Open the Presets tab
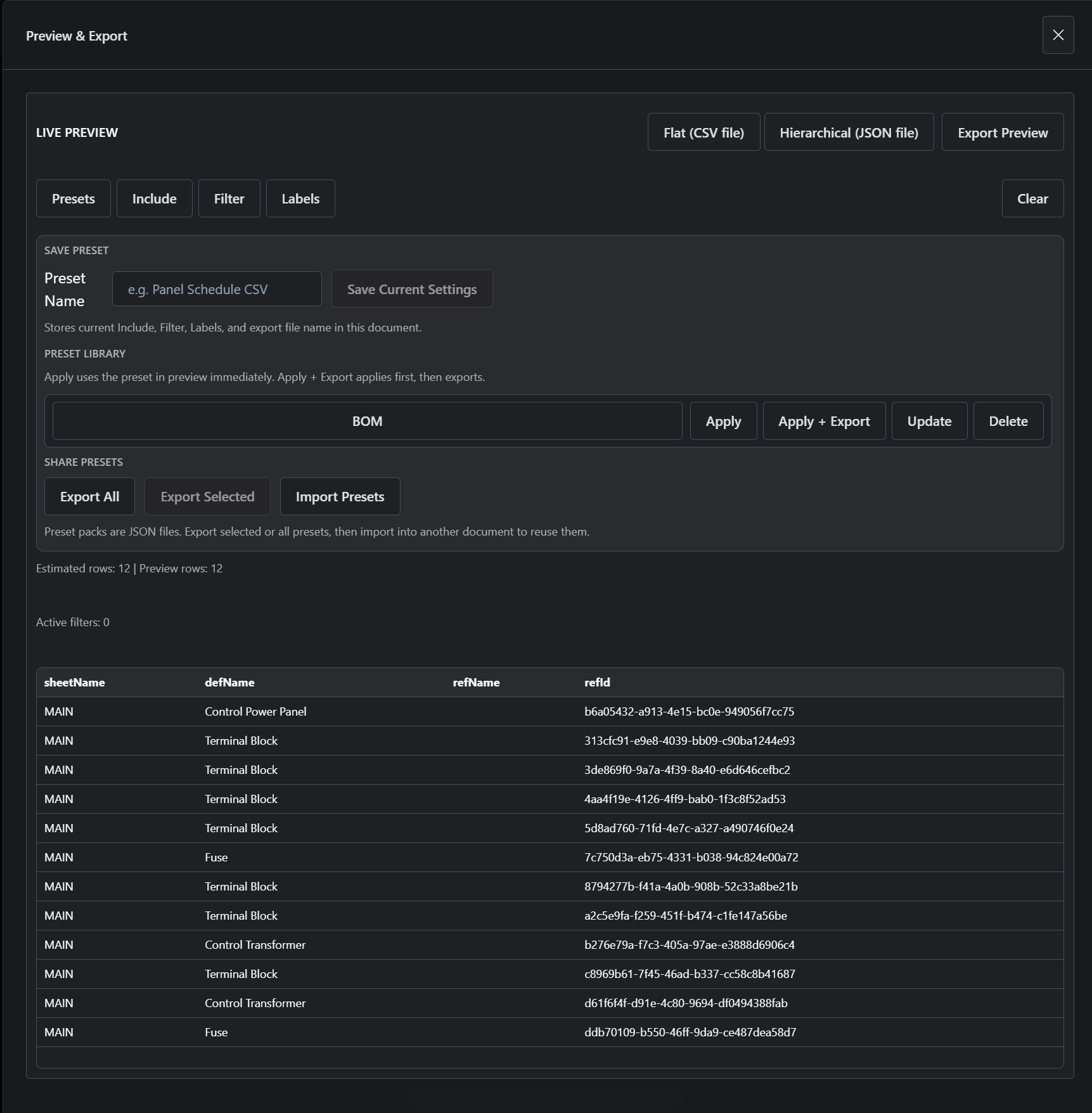 pyautogui.click(x=74, y=198)
